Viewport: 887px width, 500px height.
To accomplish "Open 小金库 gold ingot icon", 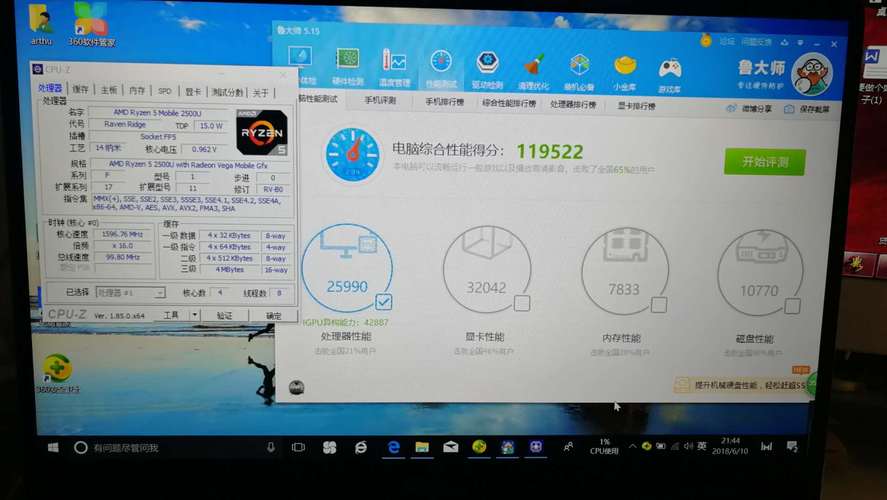I will tap(625, 72).
